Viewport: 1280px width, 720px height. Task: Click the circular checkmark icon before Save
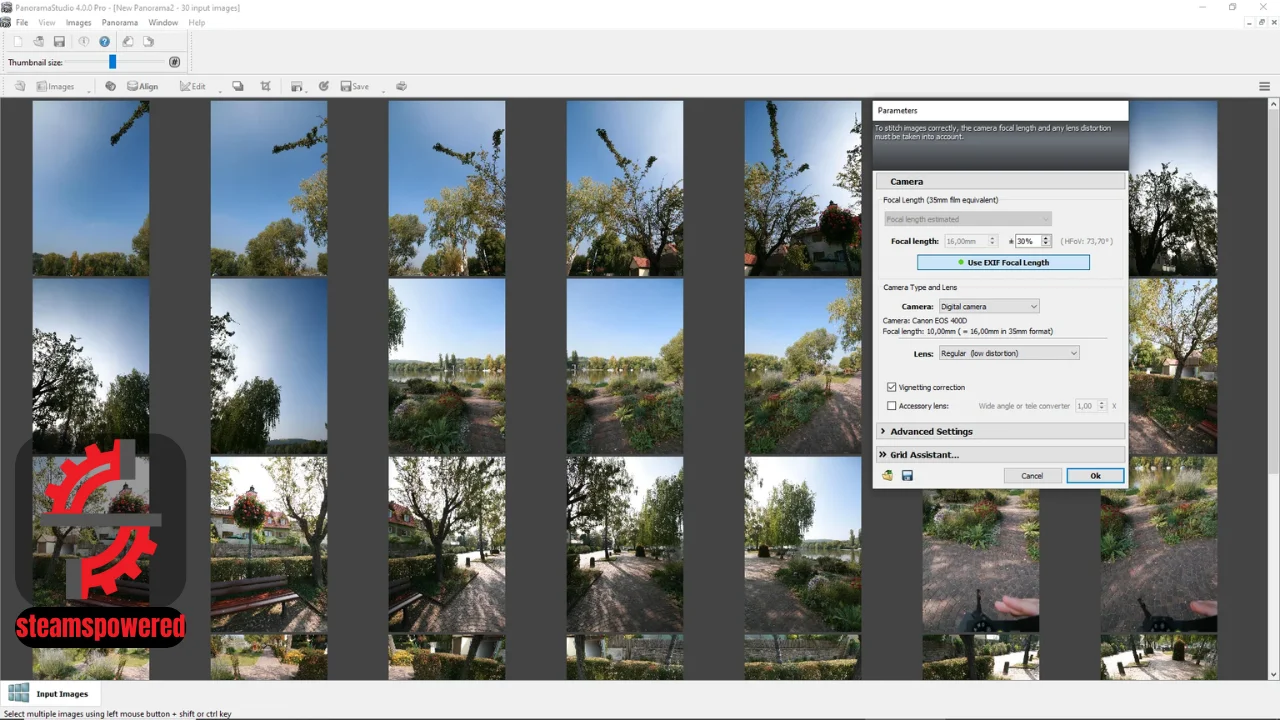pos(324,86)
